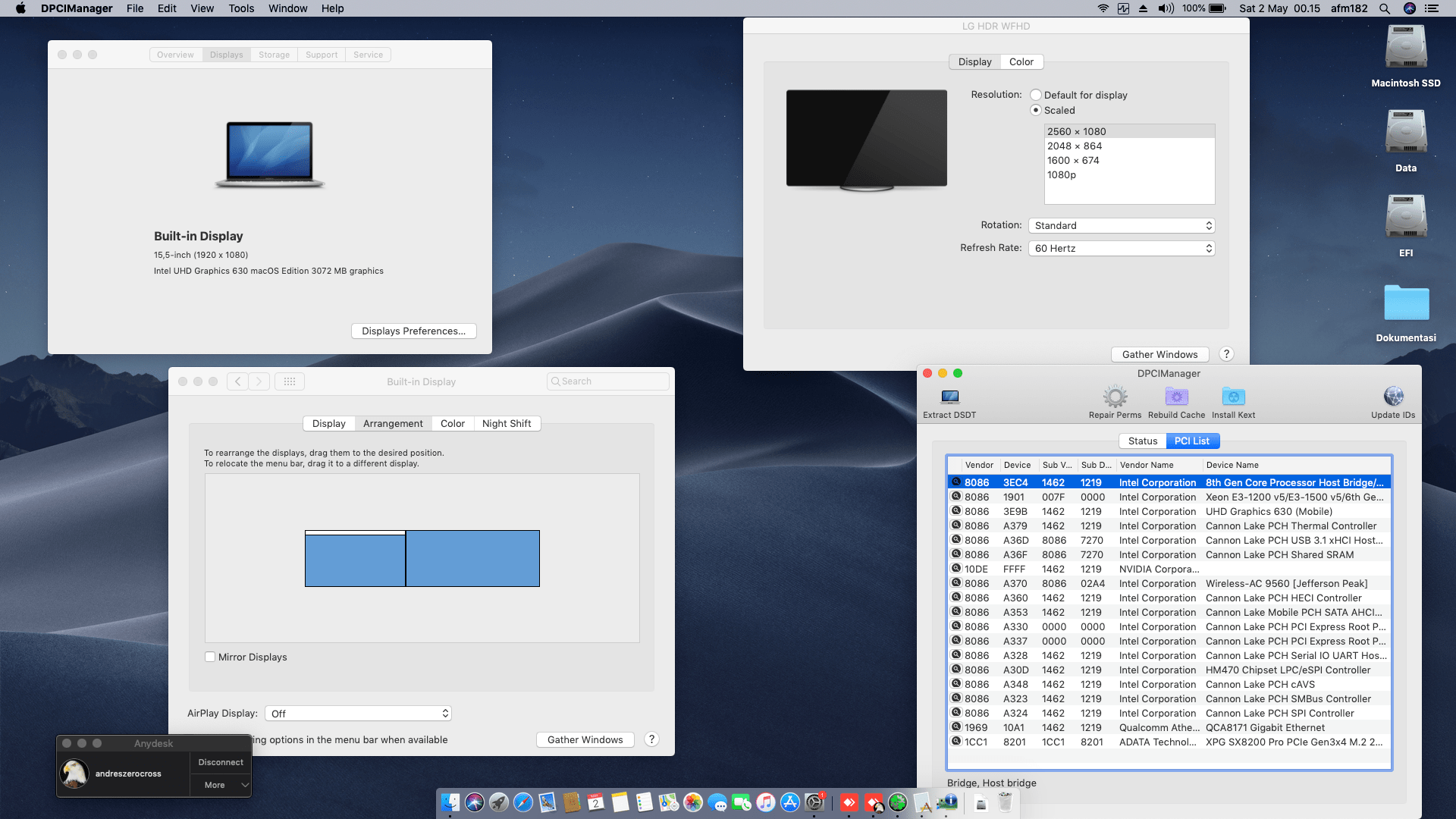Click the Rebuild Cache icon in DPCIManager
Viewport: 1456px width, 819px height.
(1176, 396)
